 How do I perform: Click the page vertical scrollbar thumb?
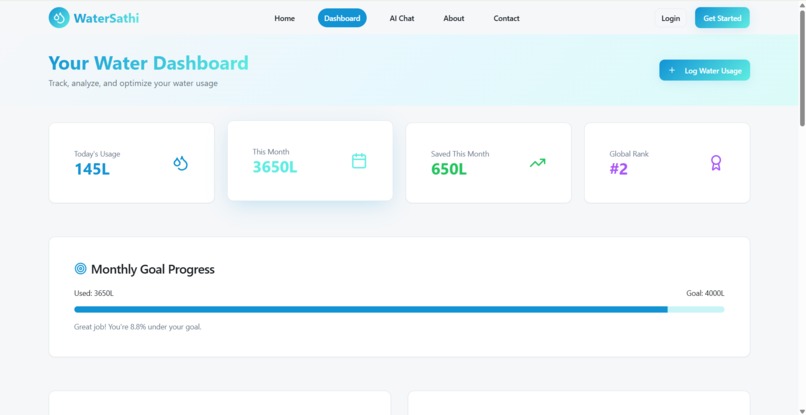coord(802,68)
